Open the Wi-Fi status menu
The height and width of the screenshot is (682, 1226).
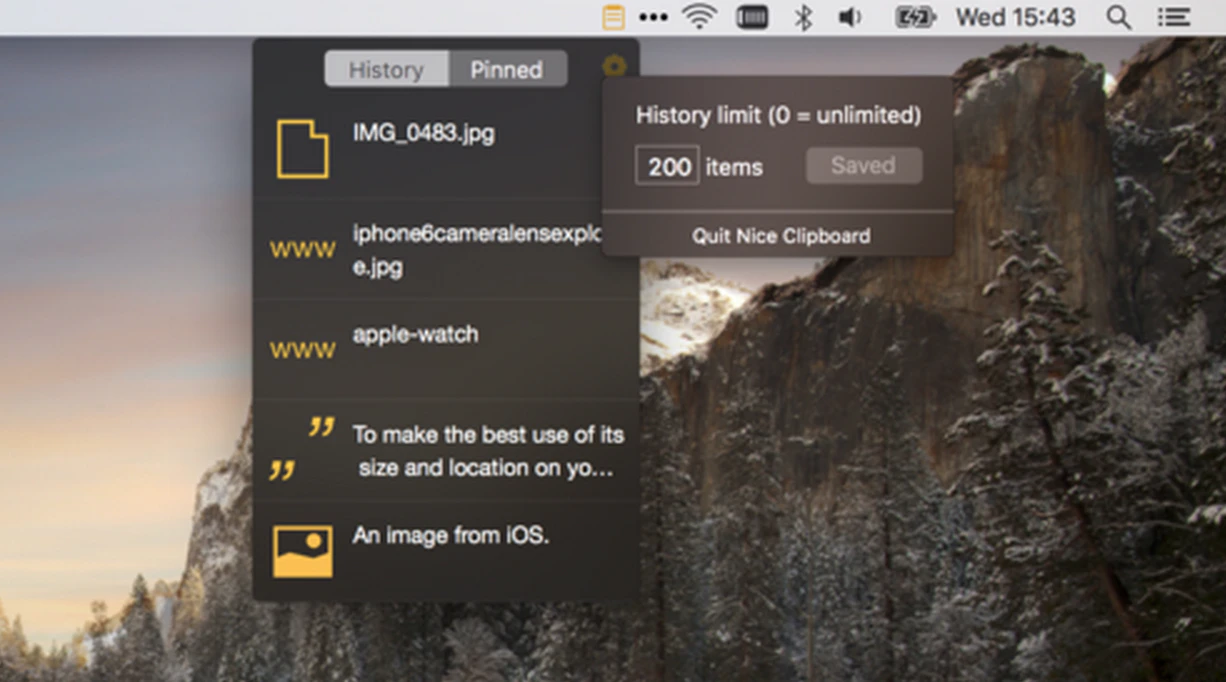700,17
